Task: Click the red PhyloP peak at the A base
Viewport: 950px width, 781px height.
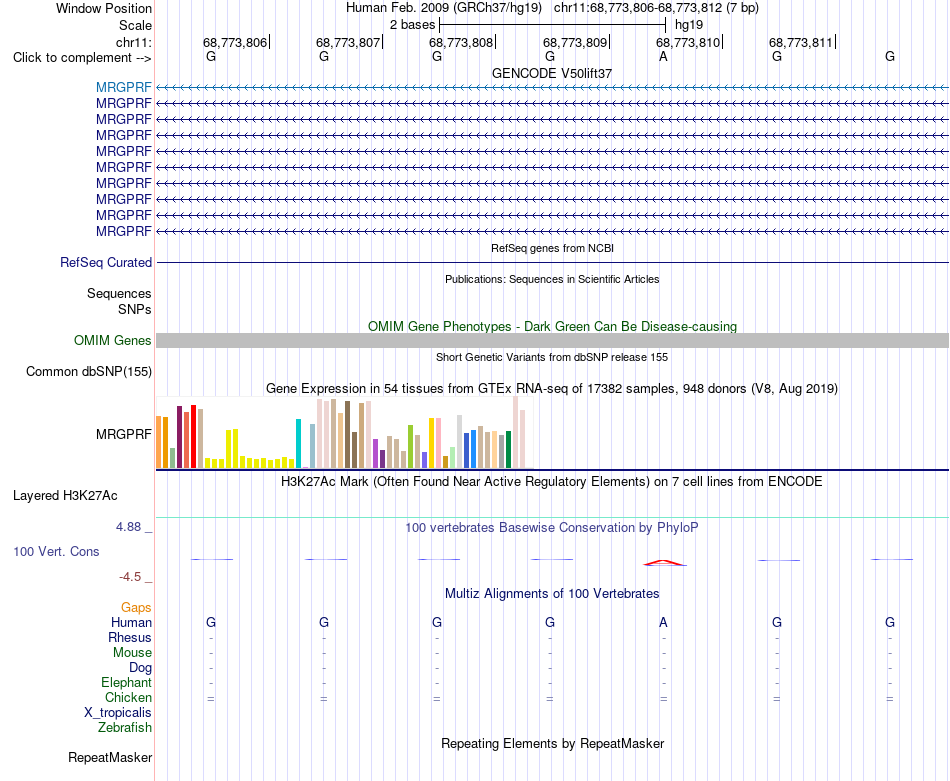Action: (664, 563)
